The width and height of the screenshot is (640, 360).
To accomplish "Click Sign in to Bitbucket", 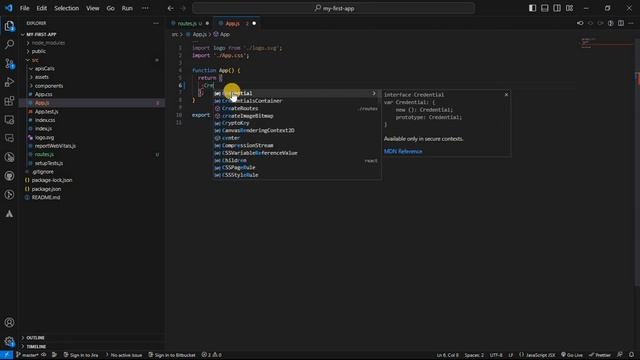I will 172,355.
